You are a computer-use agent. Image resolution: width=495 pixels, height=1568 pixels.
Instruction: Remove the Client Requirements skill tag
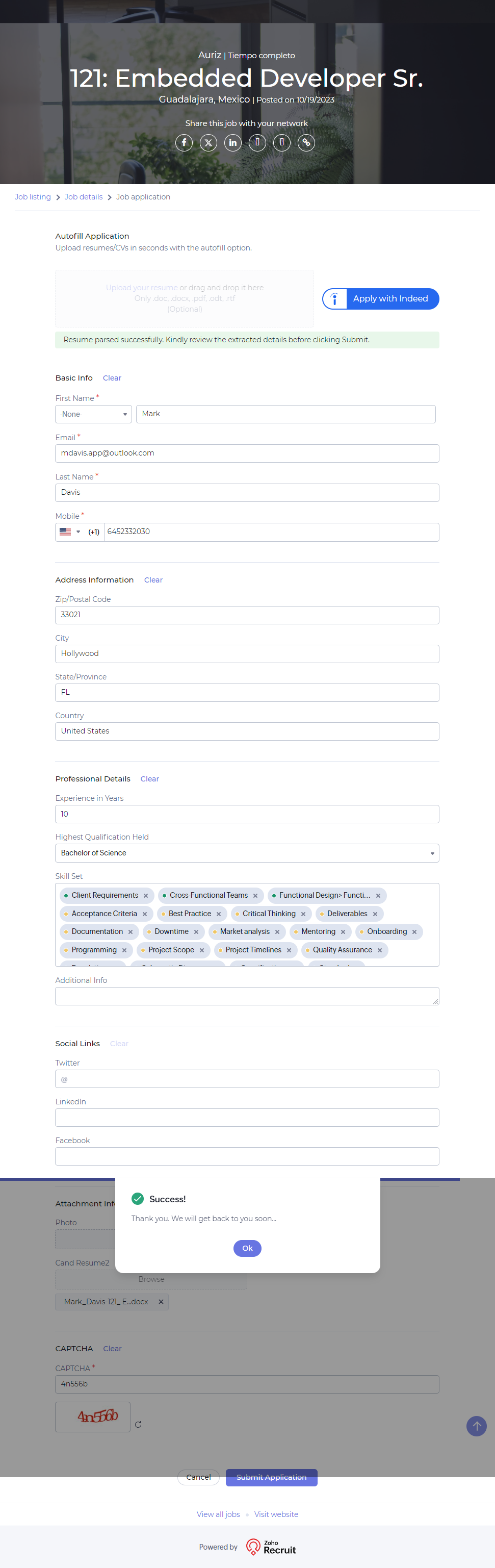click(146, 895)
